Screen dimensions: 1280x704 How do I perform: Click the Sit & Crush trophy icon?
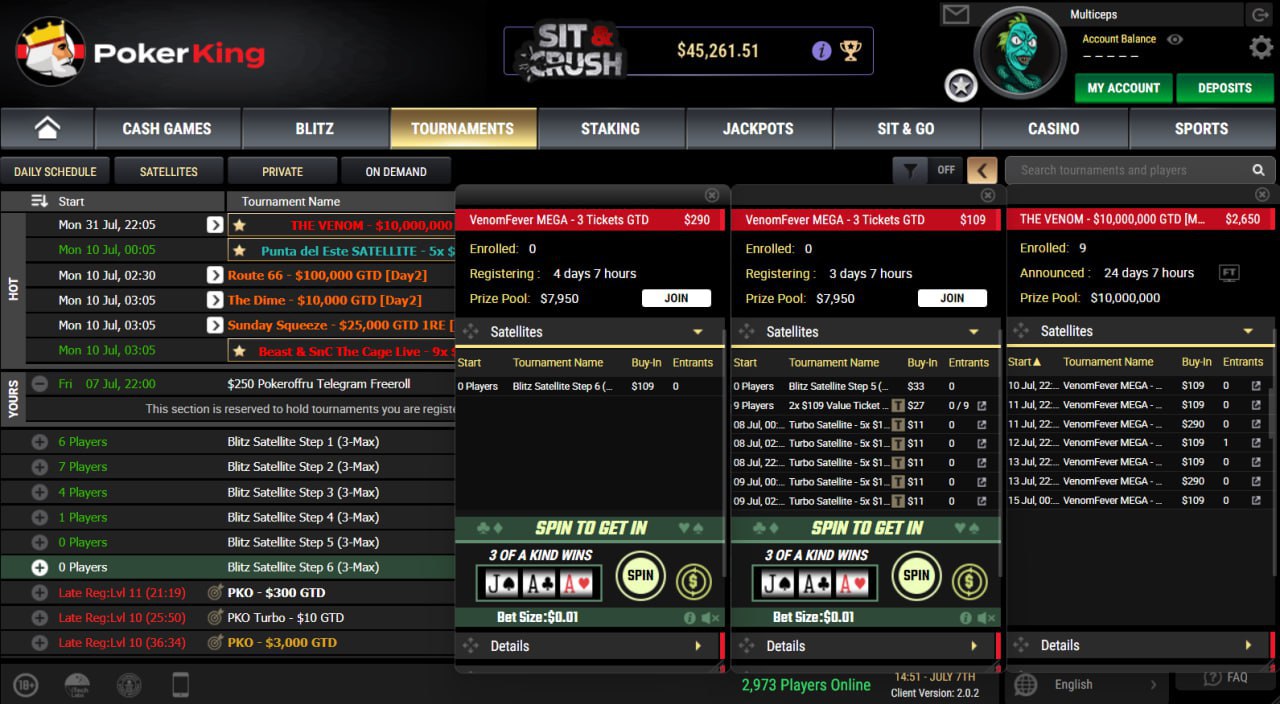pos(851,51)
